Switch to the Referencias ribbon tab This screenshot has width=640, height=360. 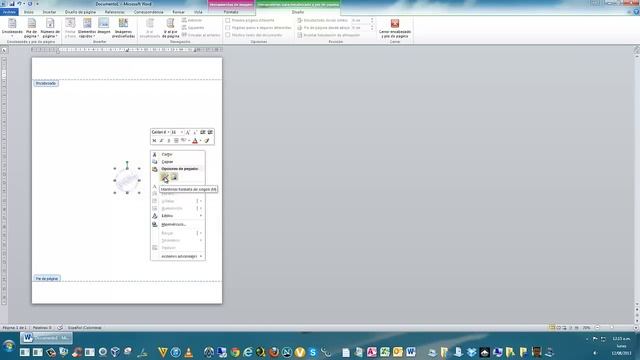[x=115, y=12]
